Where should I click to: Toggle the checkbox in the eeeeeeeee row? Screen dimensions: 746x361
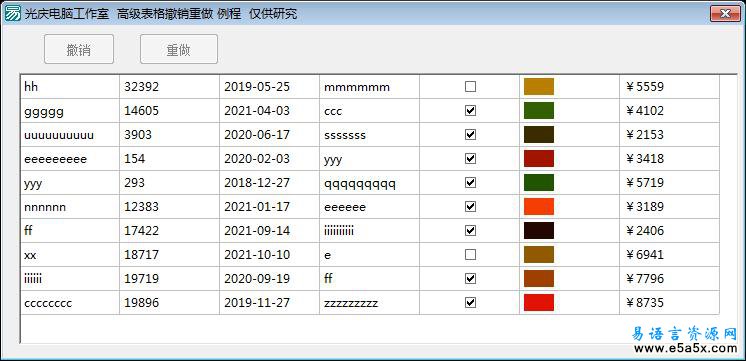click(470, 158)
